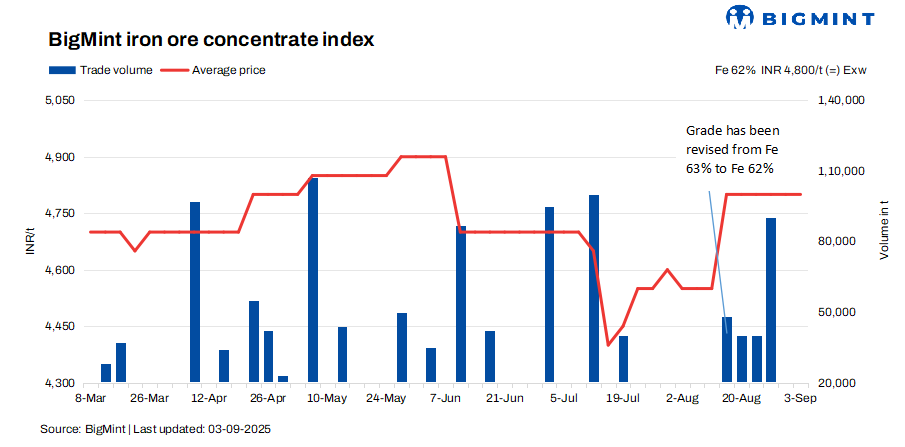The width and height of the screenshot is (905, 447).
Task: Click the 7-Jun x-axis date label
Action: (445, 398)
